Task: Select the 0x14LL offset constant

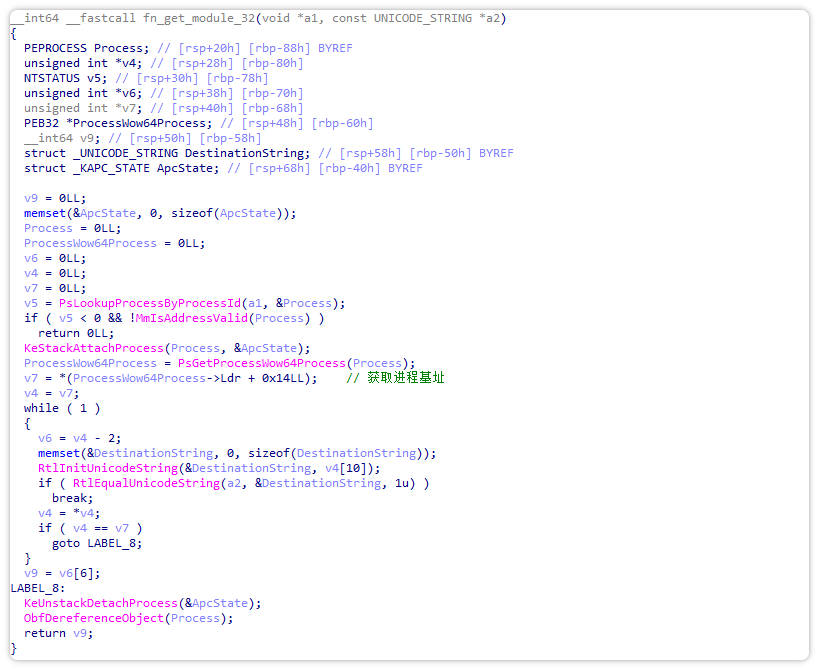Action: tap(293, 378)
